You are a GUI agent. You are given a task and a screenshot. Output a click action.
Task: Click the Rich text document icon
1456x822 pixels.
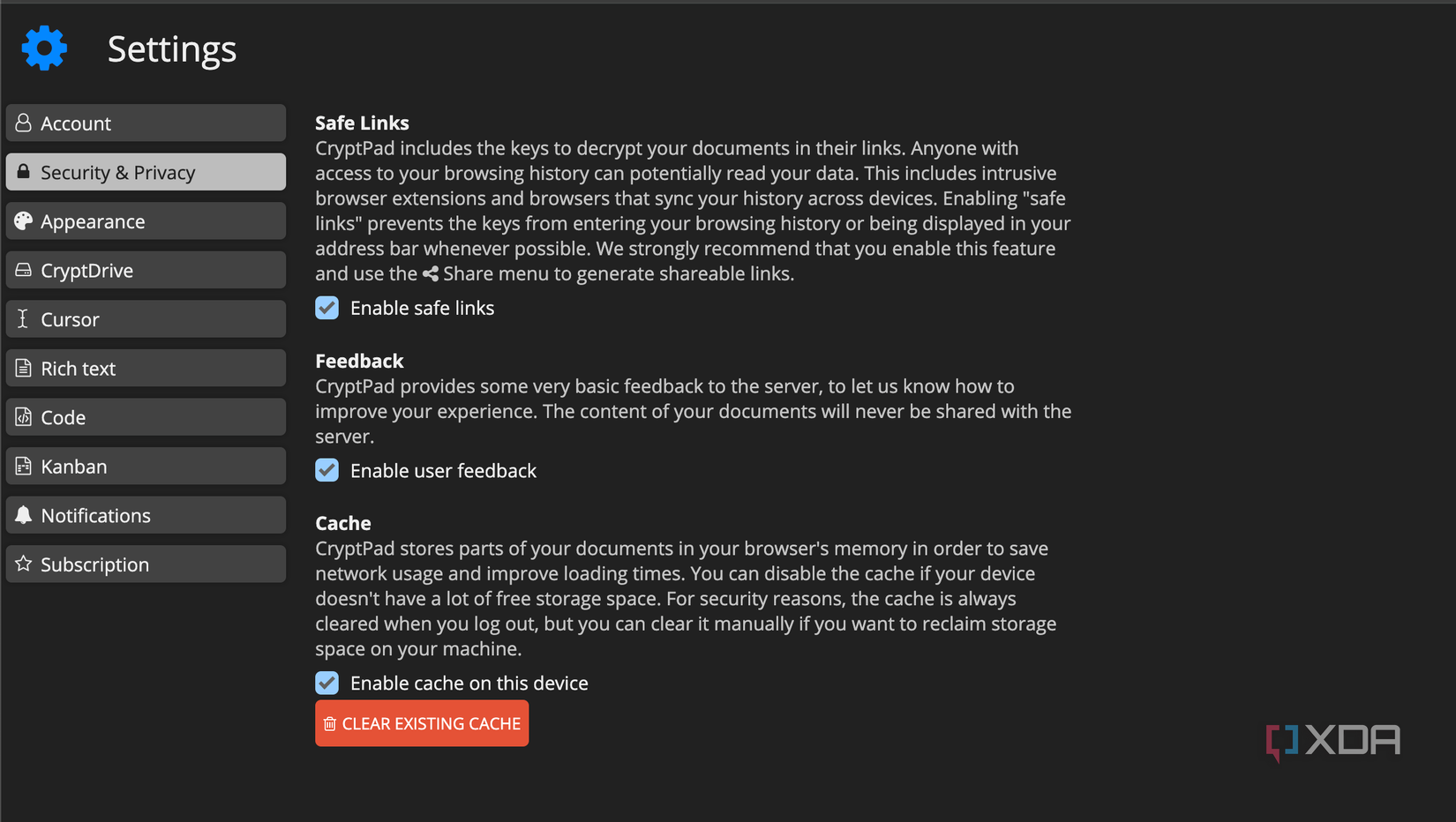[x=23, y=368]
